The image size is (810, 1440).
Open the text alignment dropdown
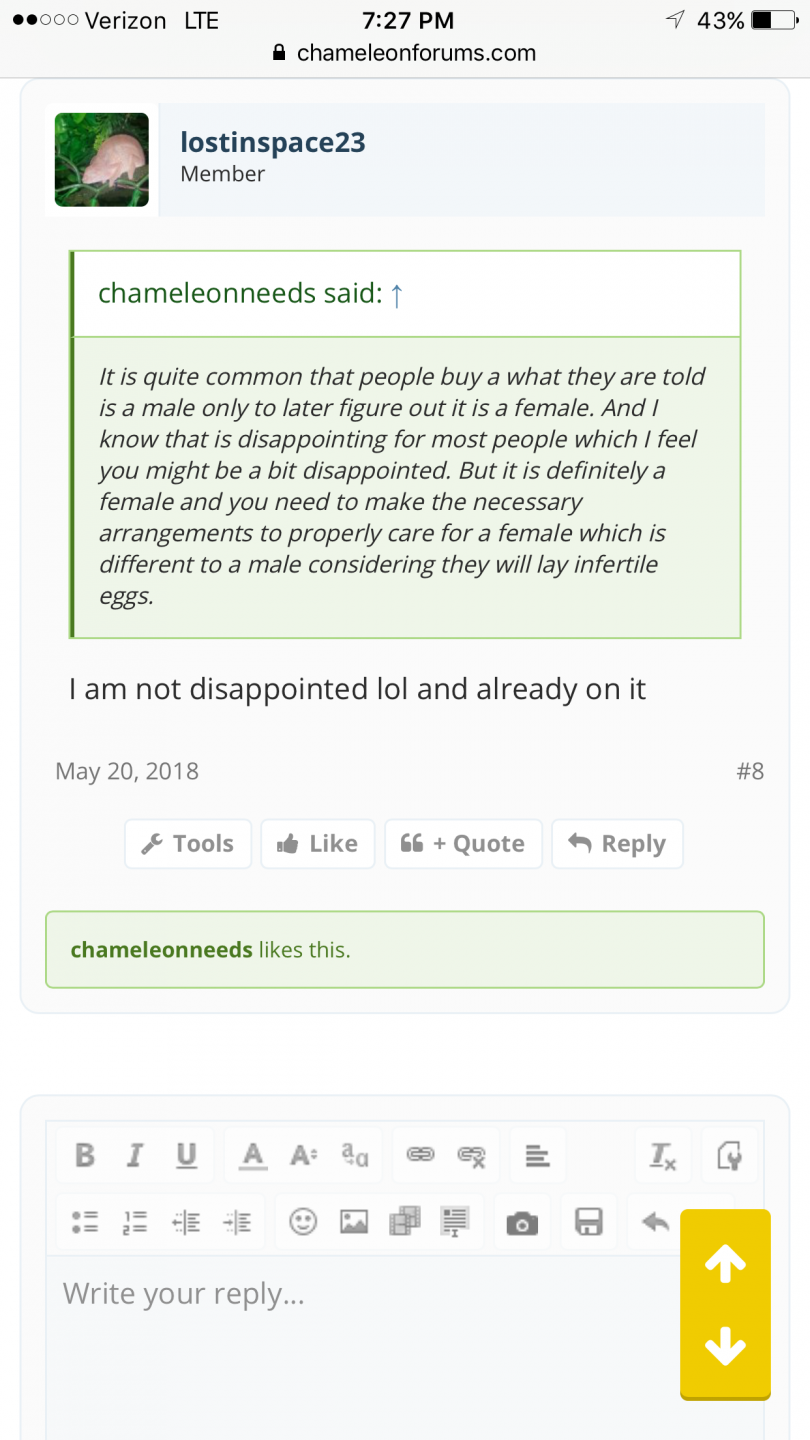538,1156
